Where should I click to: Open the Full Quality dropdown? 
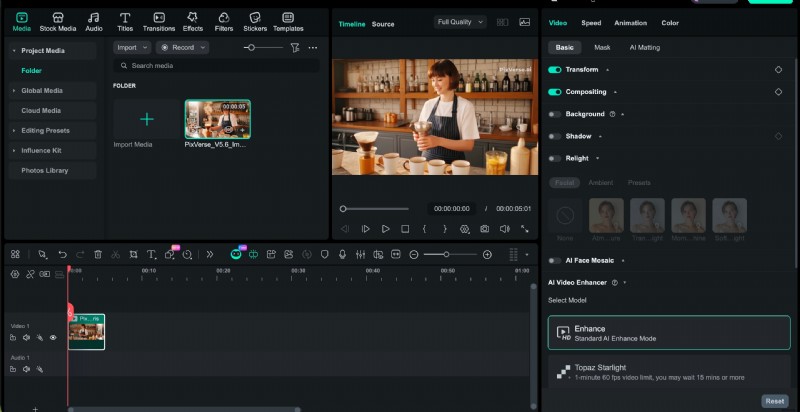click(460, 22)
